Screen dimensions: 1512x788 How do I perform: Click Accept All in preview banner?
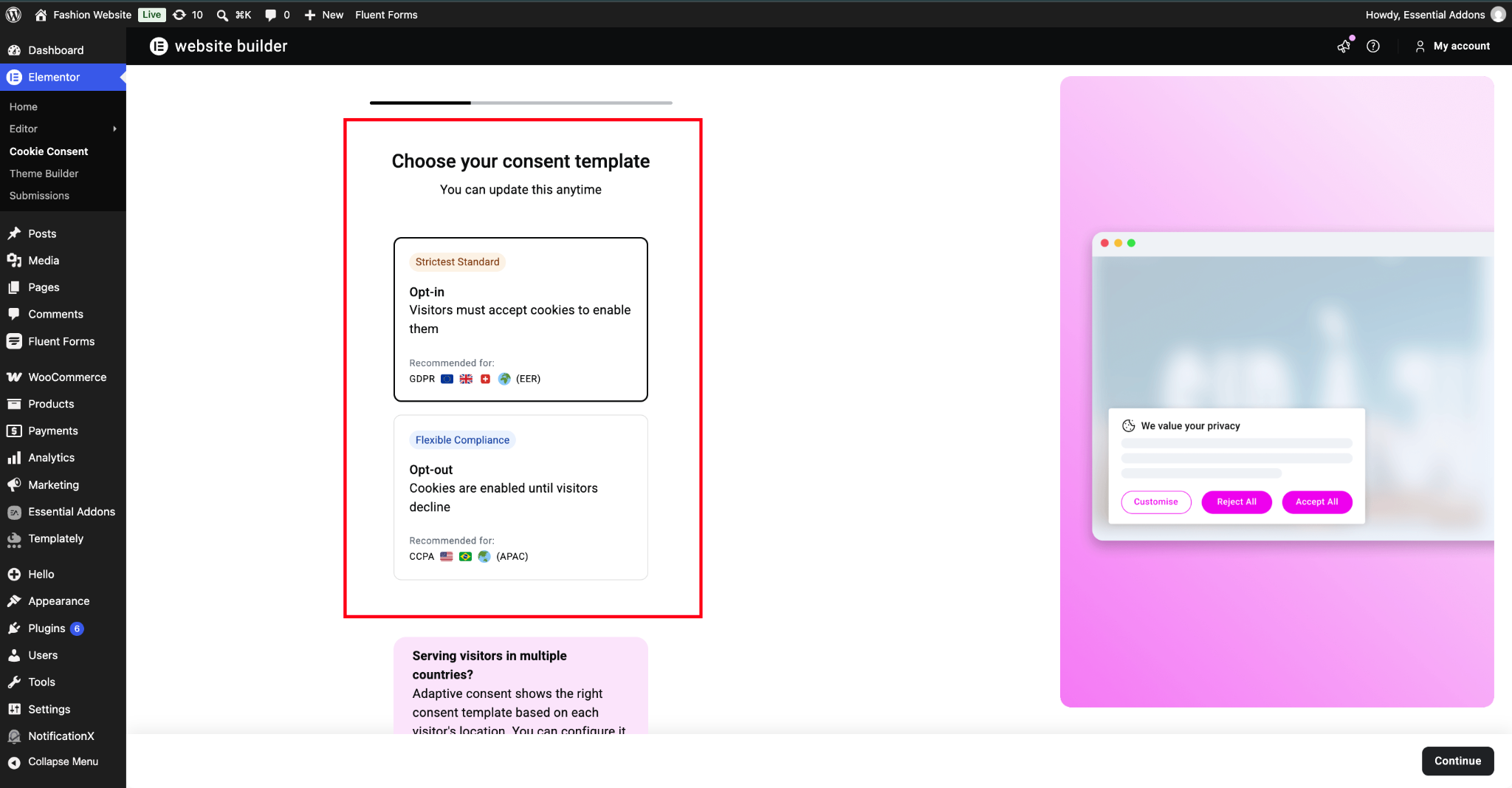(x=1317, y=501)
